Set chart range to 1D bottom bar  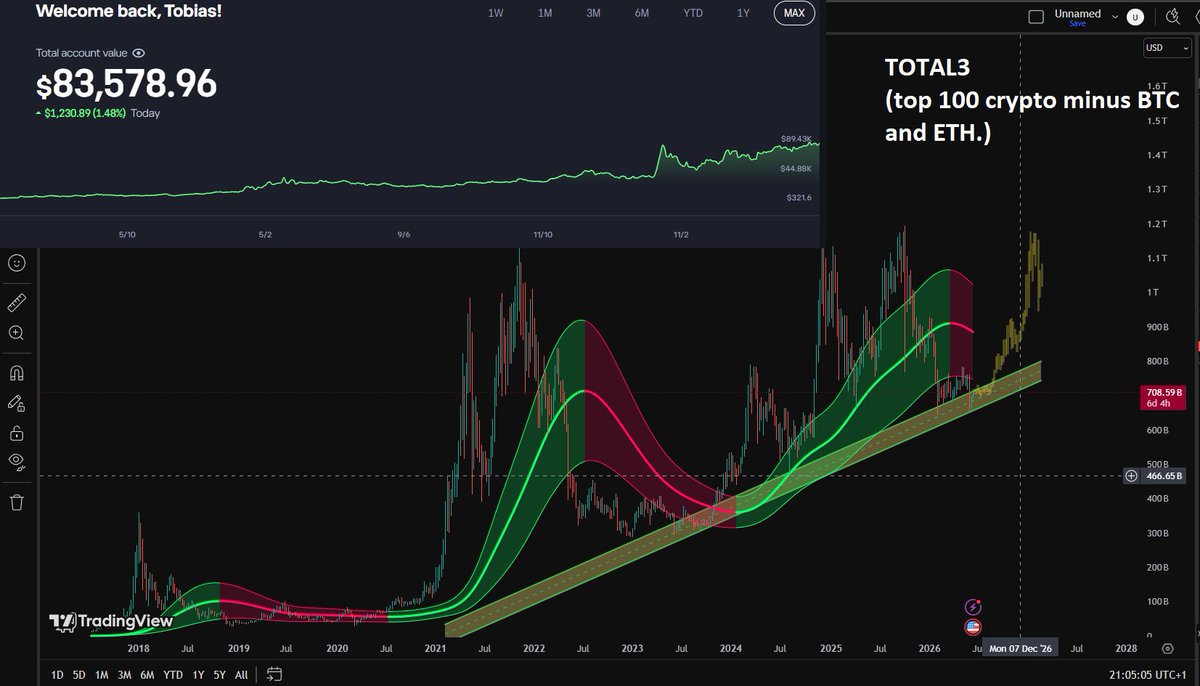pyautogui.click(x=57, y=674)
